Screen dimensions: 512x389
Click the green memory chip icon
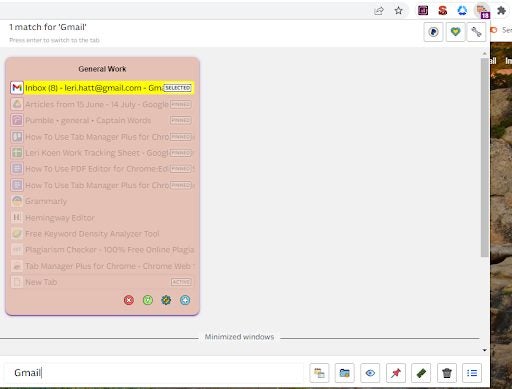click(421, 373)
